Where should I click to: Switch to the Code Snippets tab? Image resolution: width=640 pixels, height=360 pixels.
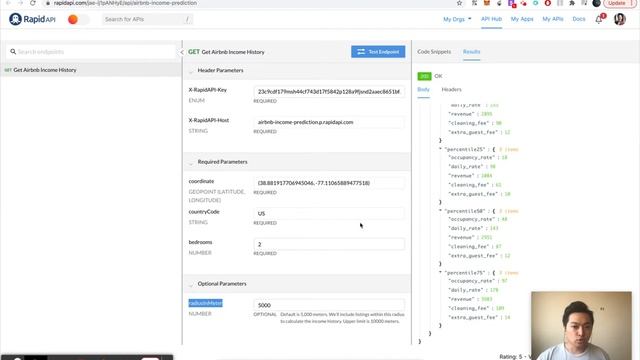tap(434, 52)
